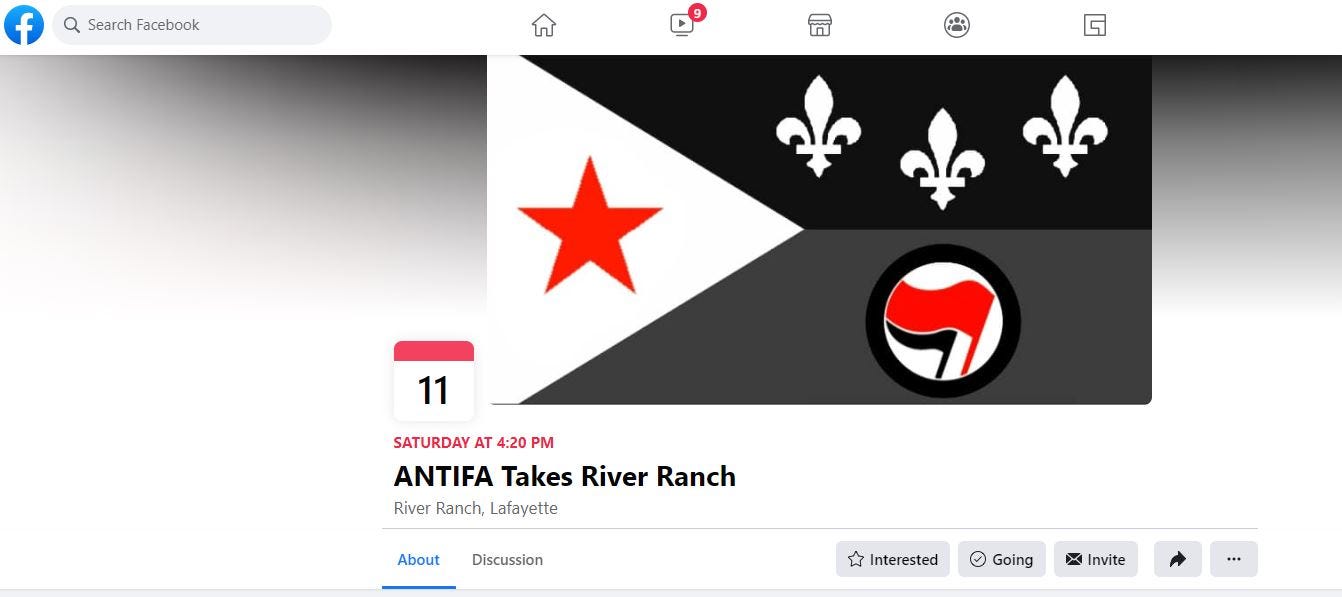Click the Facebook logo icon
This screenshot has height=597, width=1342.
(24, 25)
